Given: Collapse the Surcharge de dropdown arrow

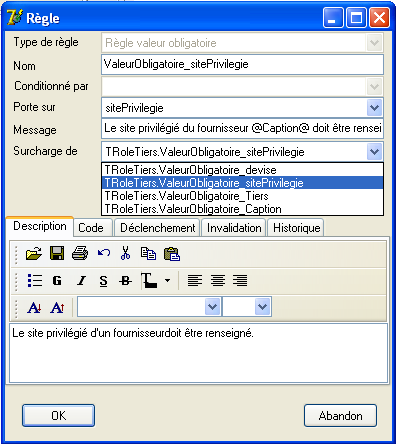Looking at the screenshot, I should [374, 152].
